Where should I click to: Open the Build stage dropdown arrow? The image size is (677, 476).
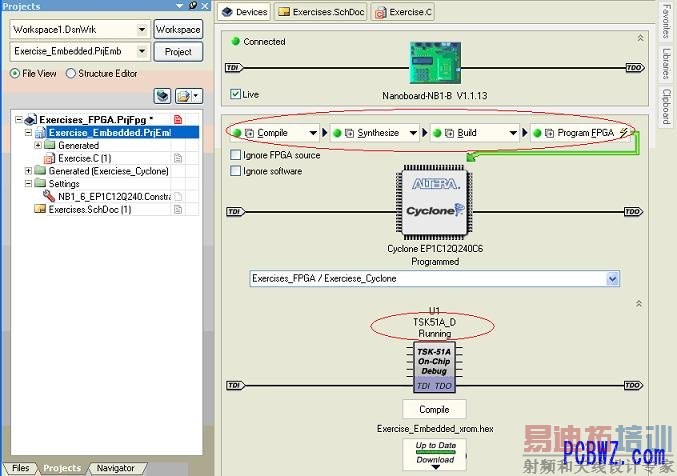tap(513, 133)
